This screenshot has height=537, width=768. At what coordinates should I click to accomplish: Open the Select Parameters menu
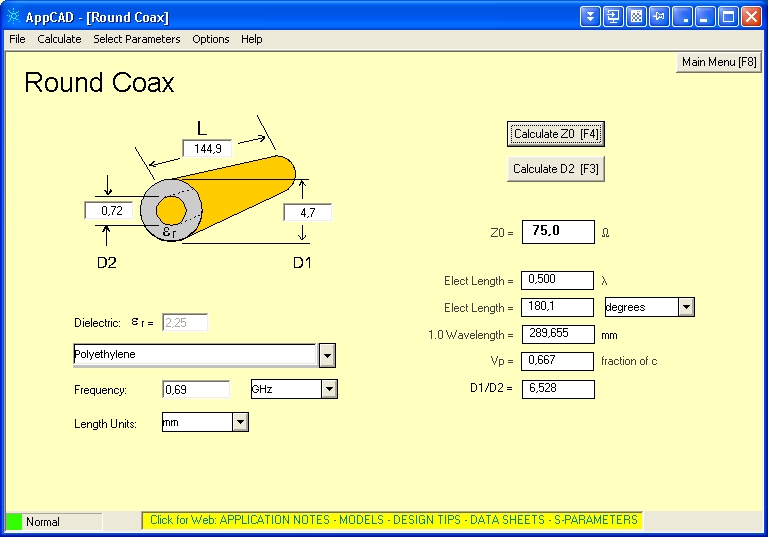pyautogui.click(x=137, y=39)
